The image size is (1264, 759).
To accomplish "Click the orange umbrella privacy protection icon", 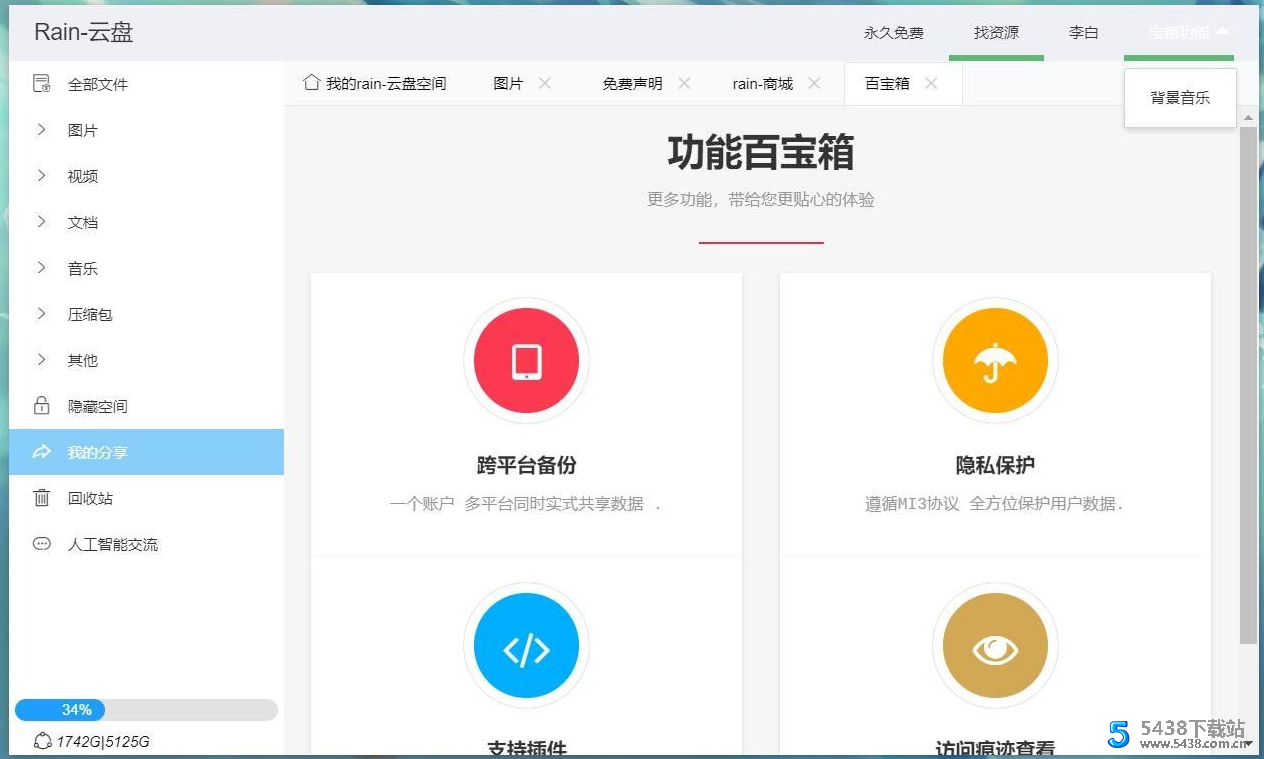I will [994, 361].
